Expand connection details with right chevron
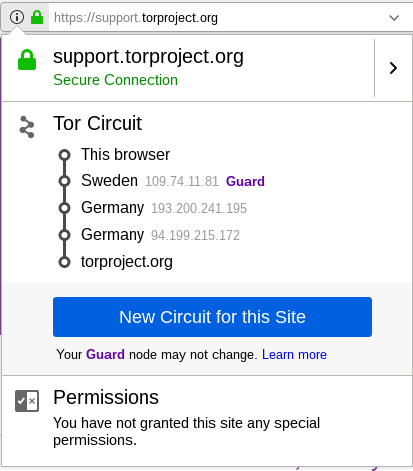 coord(394,68)
